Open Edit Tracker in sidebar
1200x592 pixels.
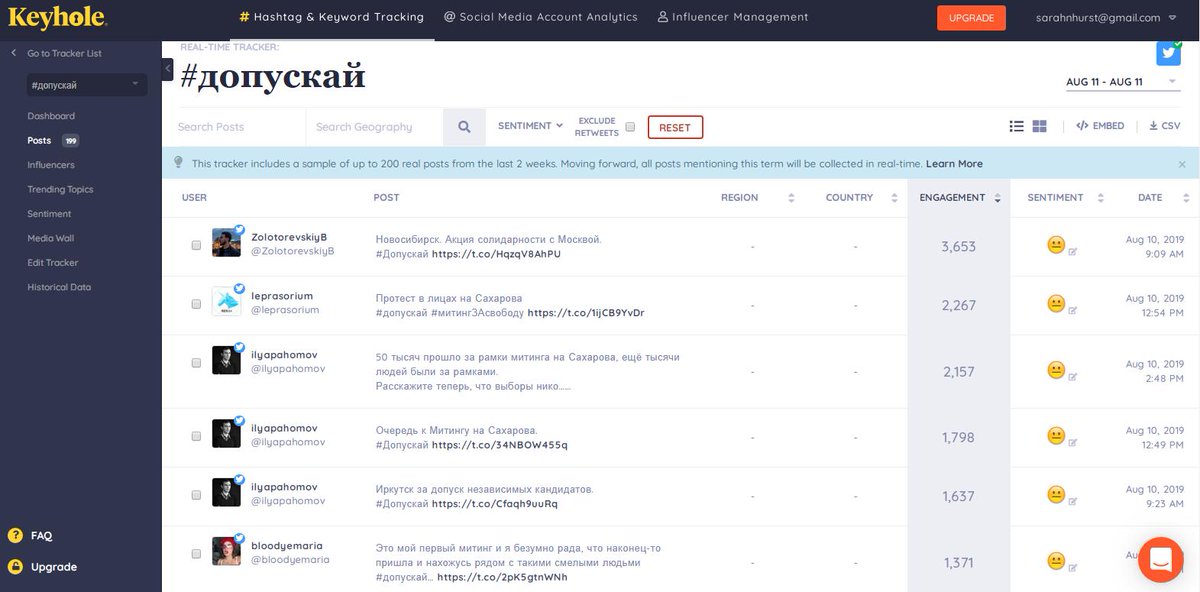click(x=53, y=263)
